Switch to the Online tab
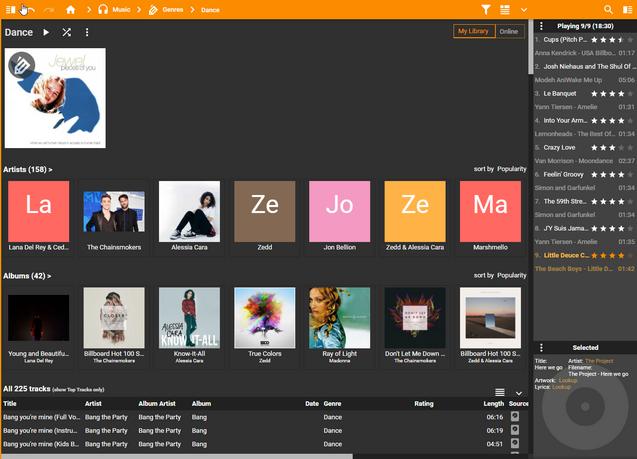The width and height of the screenshot is (637, 459). tap(509, 32)
